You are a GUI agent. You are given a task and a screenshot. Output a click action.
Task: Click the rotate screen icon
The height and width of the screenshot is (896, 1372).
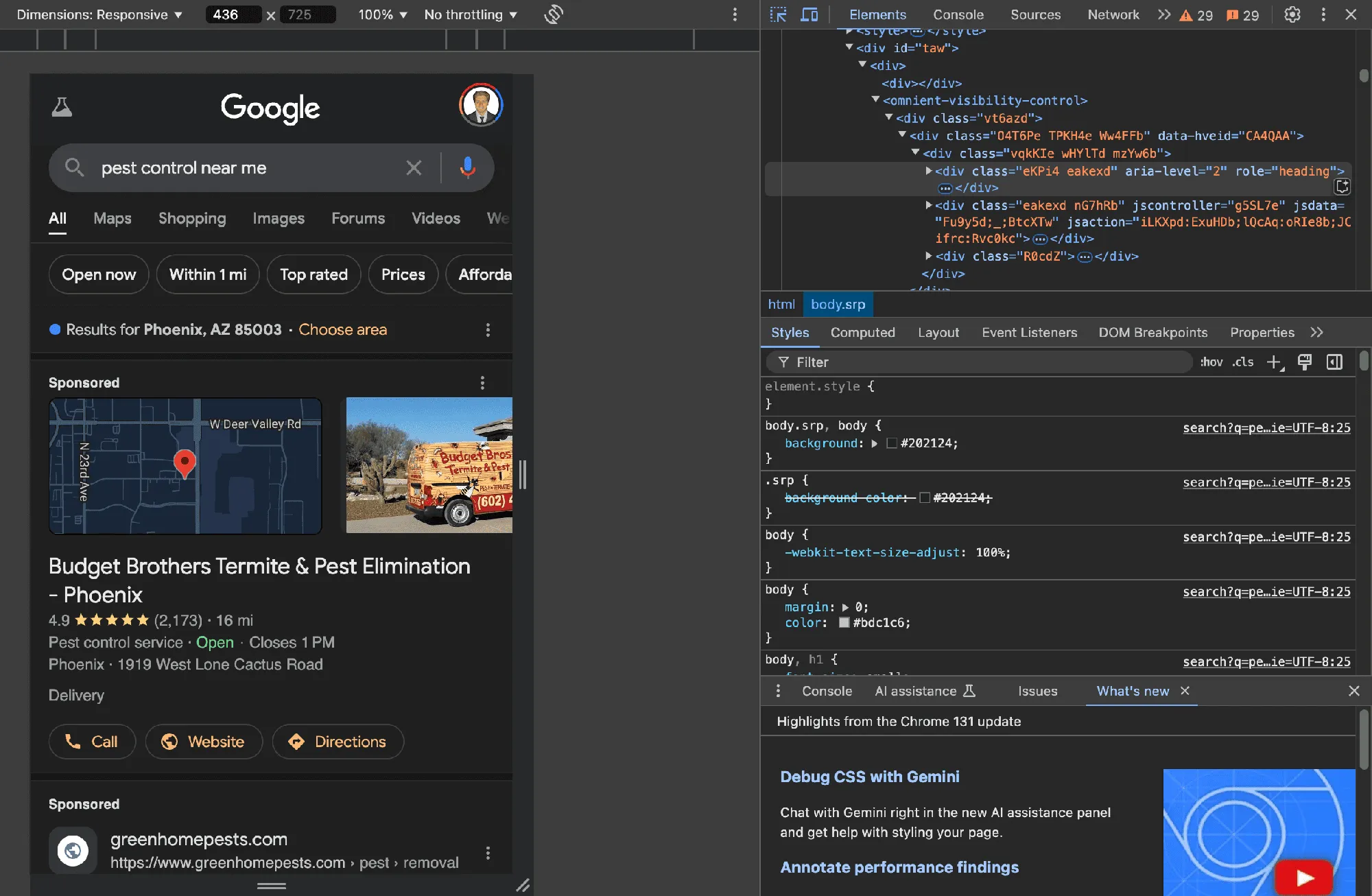click(x=554, y=14)
